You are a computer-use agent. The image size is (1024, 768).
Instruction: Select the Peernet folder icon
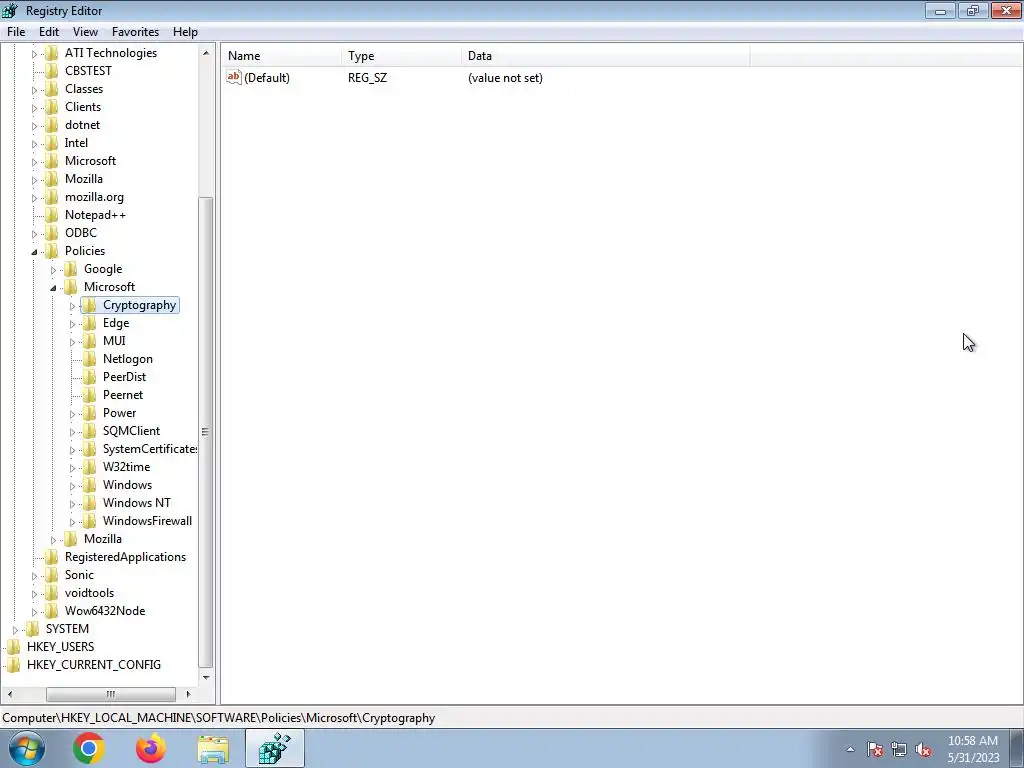pyautogui.click(x=89, y=394)
